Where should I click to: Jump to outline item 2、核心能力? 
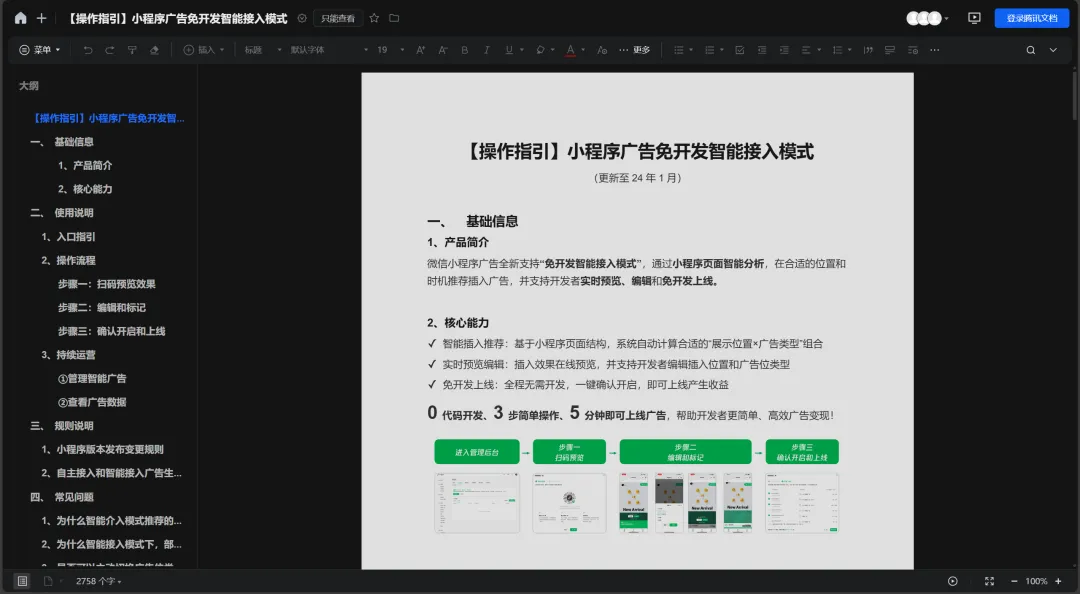[x=85, y=189]
